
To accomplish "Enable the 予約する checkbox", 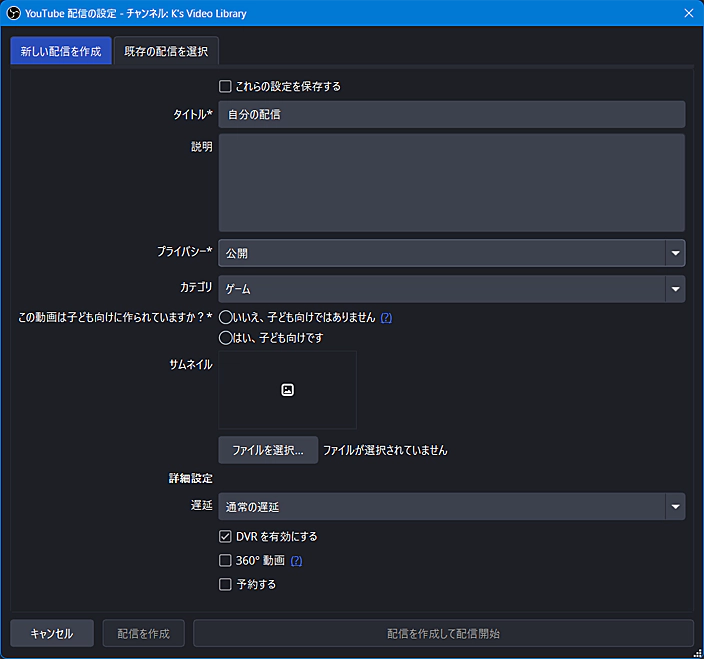I will click(x=225, y=584).
